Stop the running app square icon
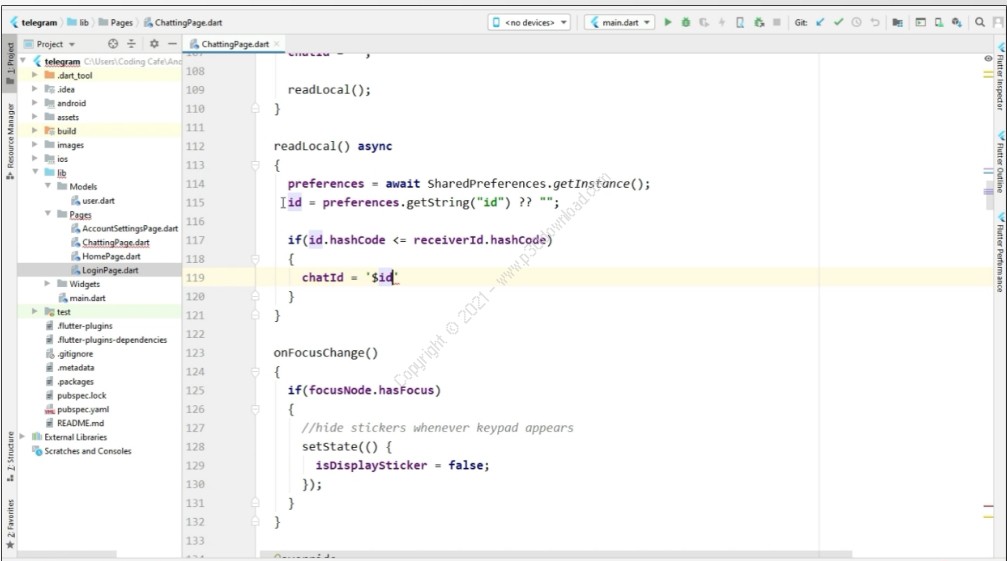 pyautogui.click(x=776, y=22)
